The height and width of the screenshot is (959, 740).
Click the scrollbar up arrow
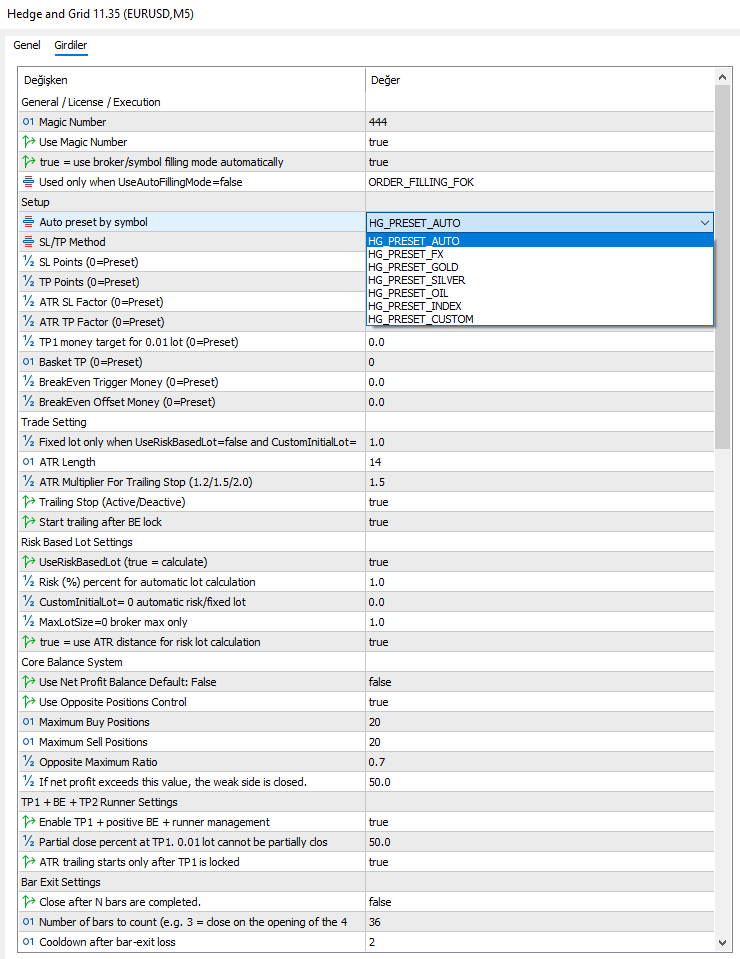[x=722, y=77]
